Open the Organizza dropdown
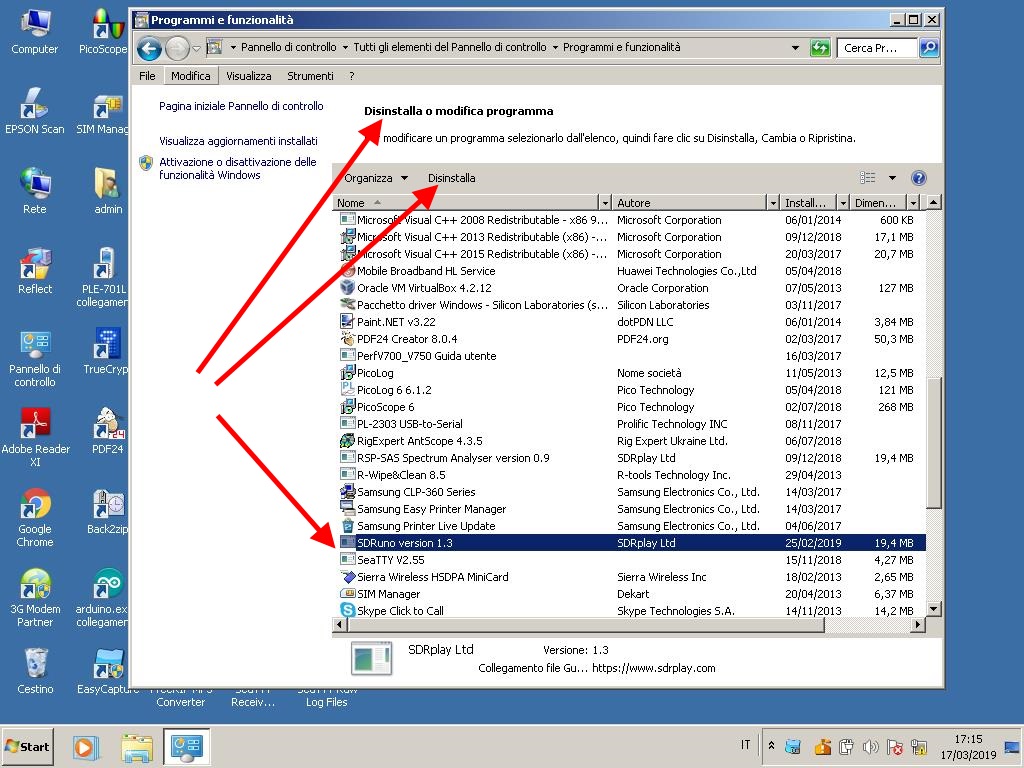Screen dimensions: 1024x768 point(376,178)
